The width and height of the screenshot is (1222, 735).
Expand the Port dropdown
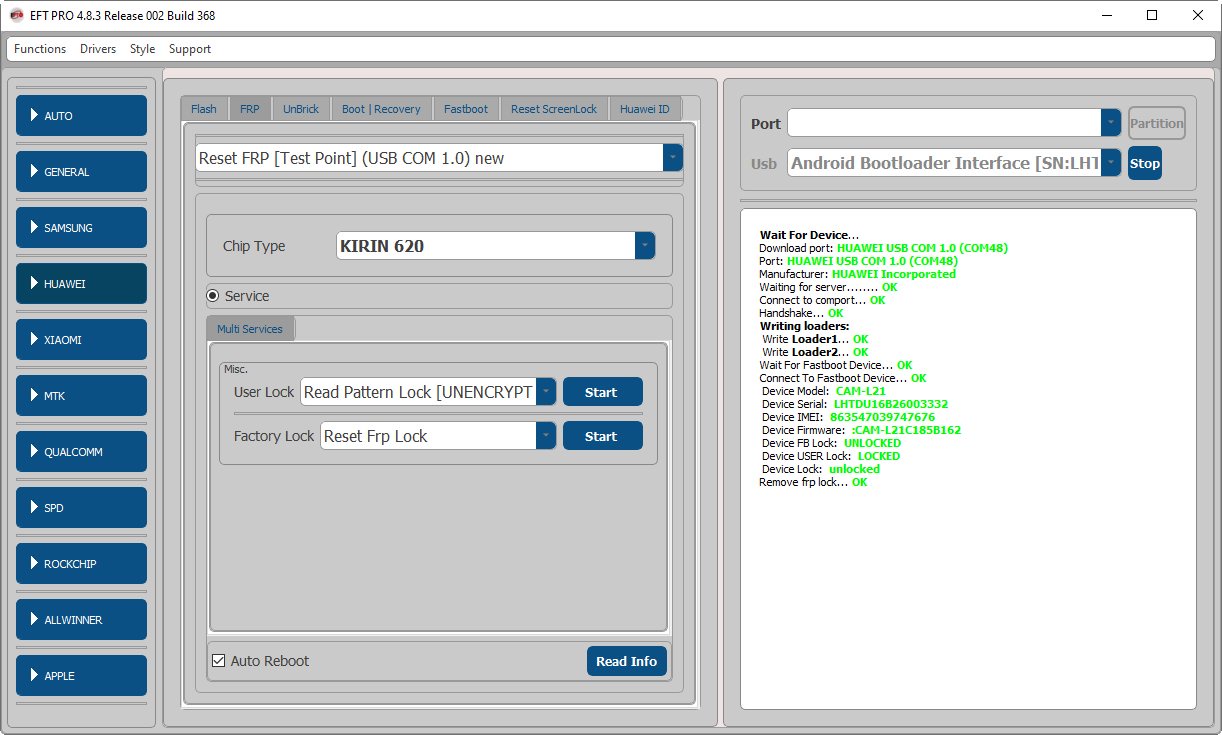1111,123
